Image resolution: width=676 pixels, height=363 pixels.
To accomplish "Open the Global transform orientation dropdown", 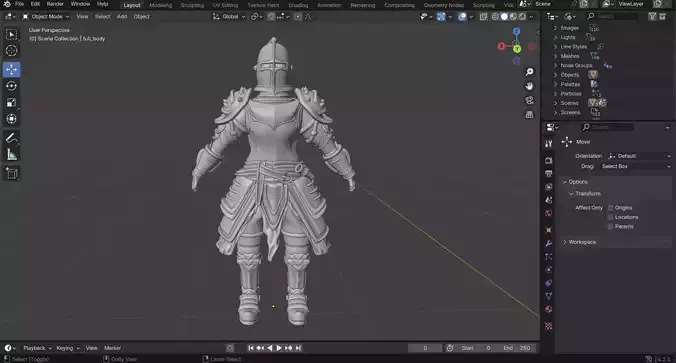I will [229, 16].
